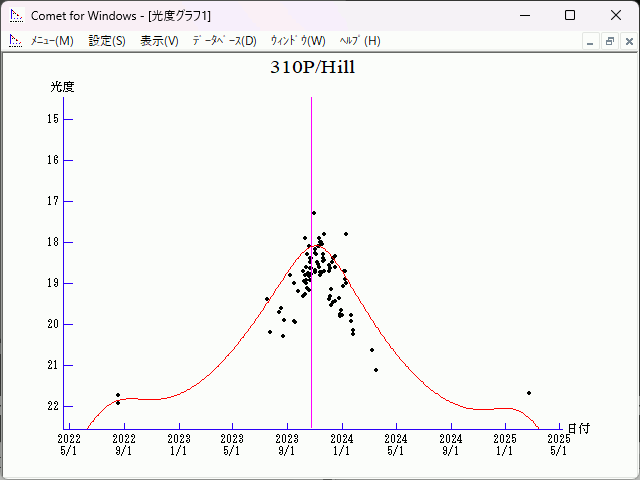Screen dimensions: 640x480
Task: Click the graph document icon in menu bar
Action: (15, 41)
